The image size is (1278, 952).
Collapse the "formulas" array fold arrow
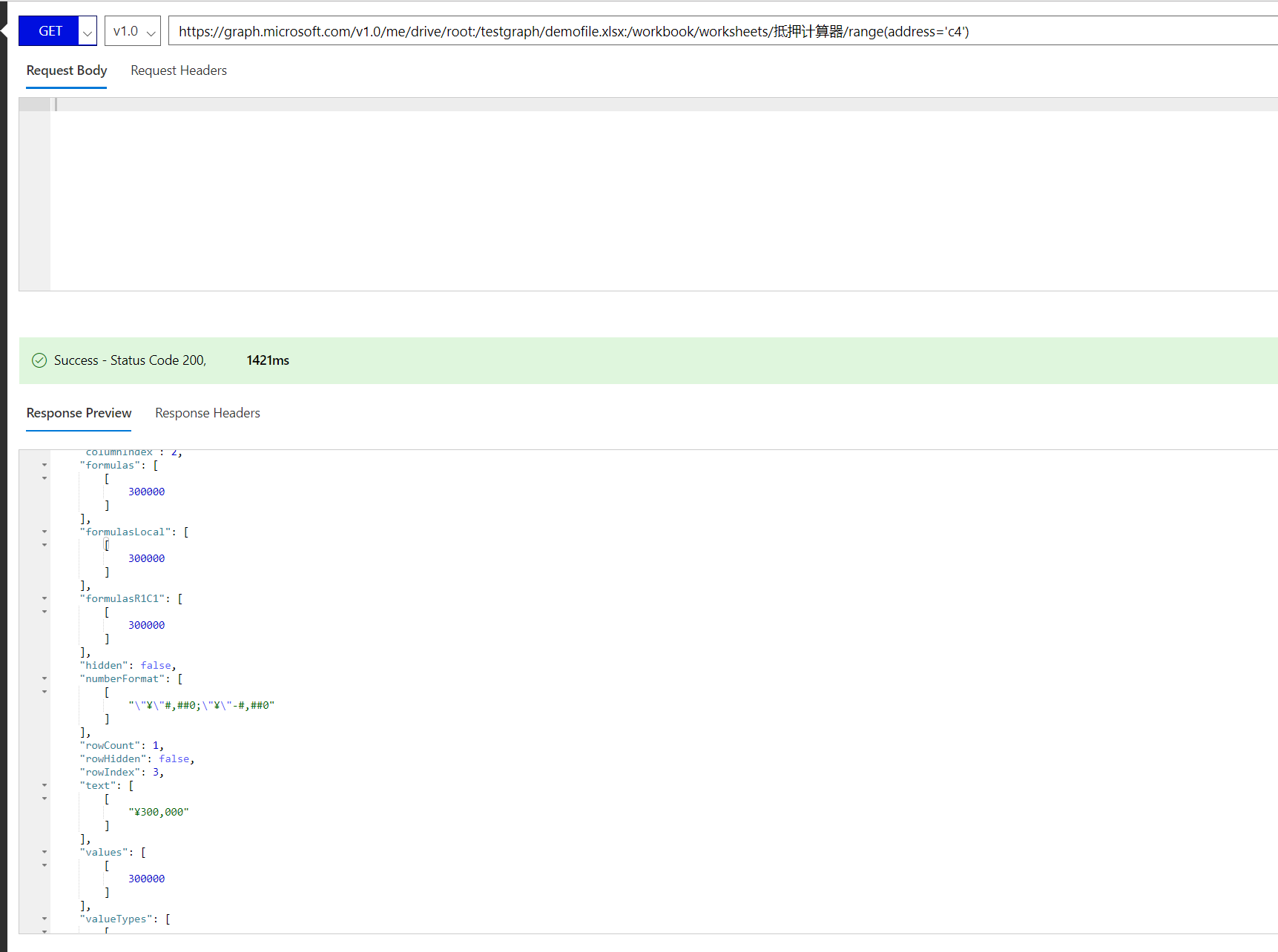pyautogui.click(x=45, y=466)
